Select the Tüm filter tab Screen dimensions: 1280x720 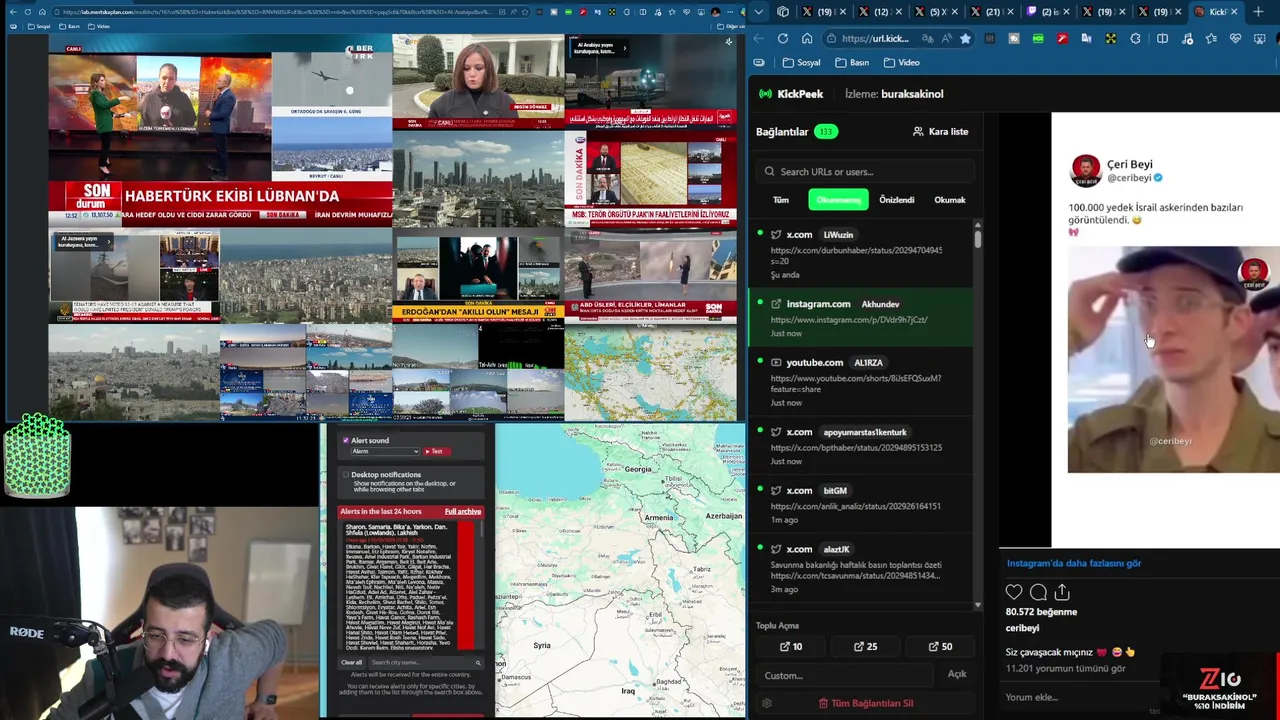[x=781, y=199]
